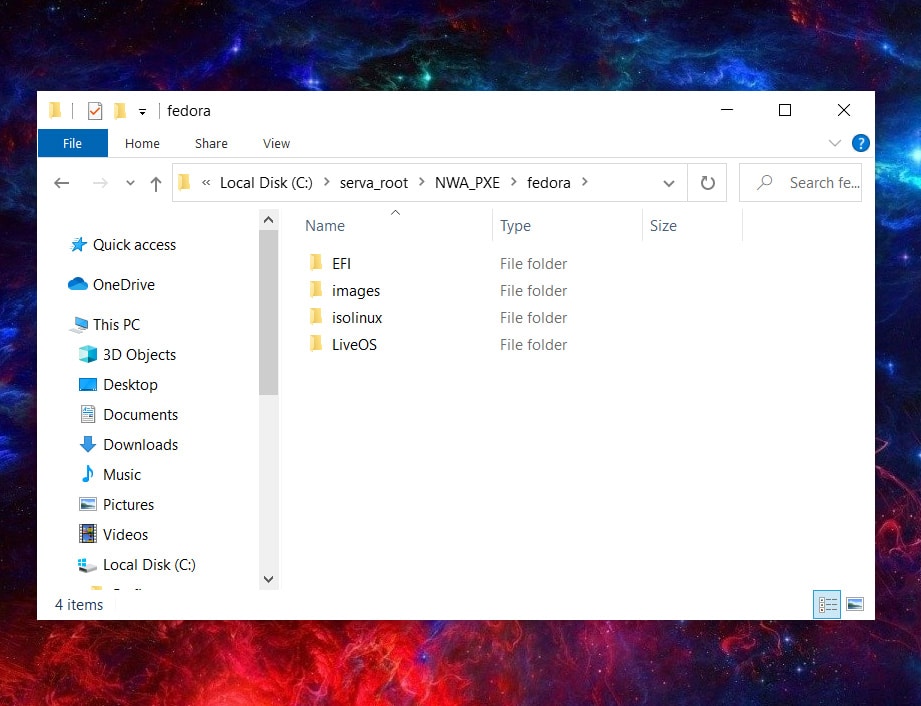Select This PC in navigation pane
The height and width of the screenshot is (706, 921).
[116, 325]
